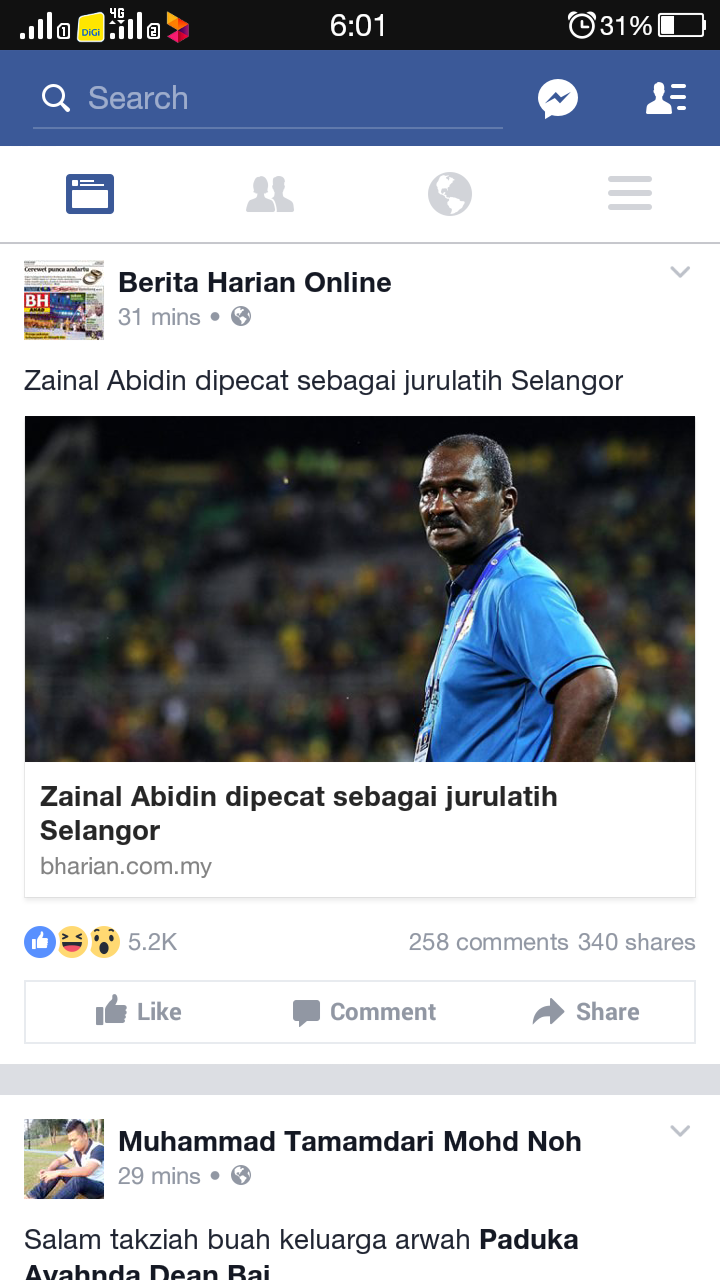Tap the magnifying glass search icon

(56, 98)
